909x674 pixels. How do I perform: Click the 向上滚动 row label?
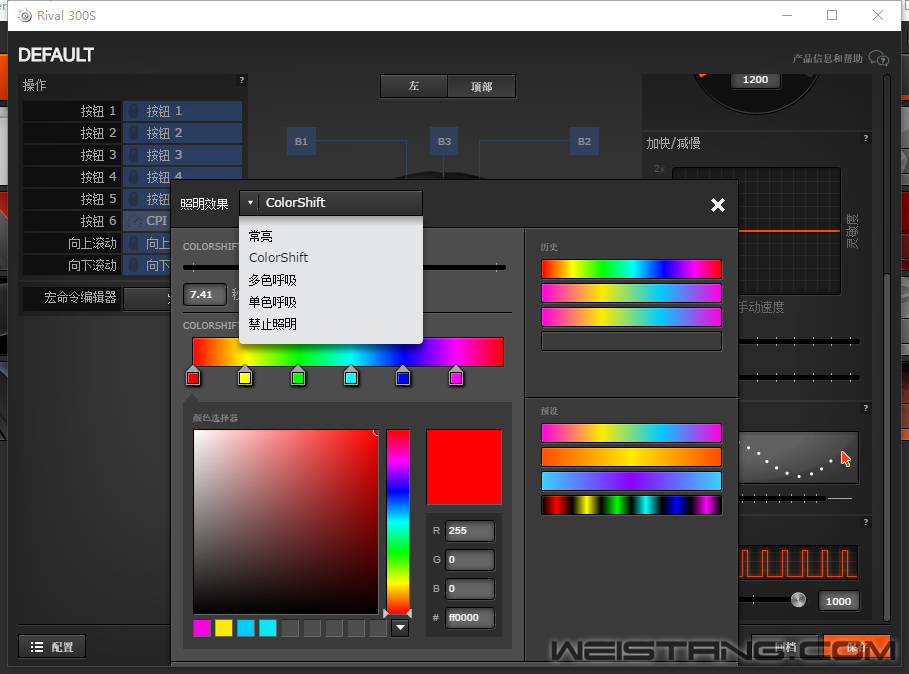tap(92, 243)
